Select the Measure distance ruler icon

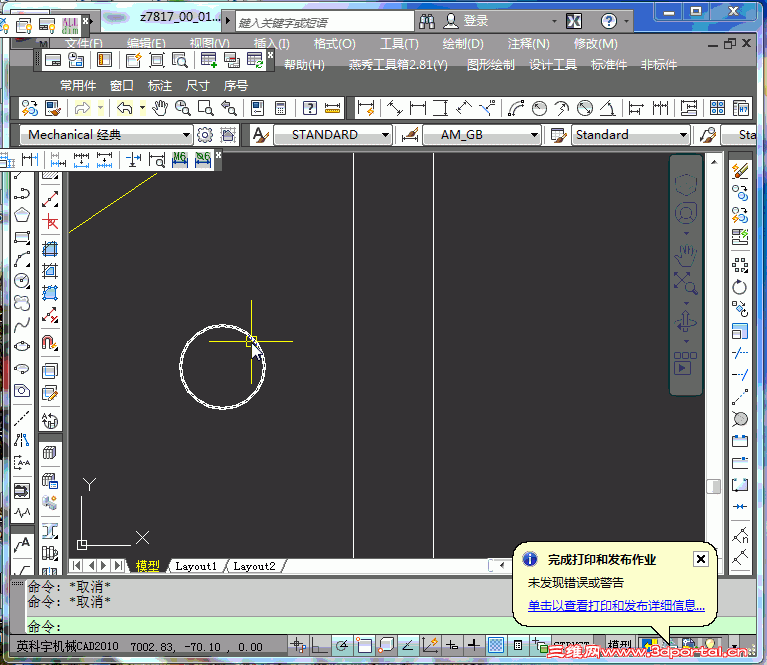pyautogui.click(x=333, y=108)
